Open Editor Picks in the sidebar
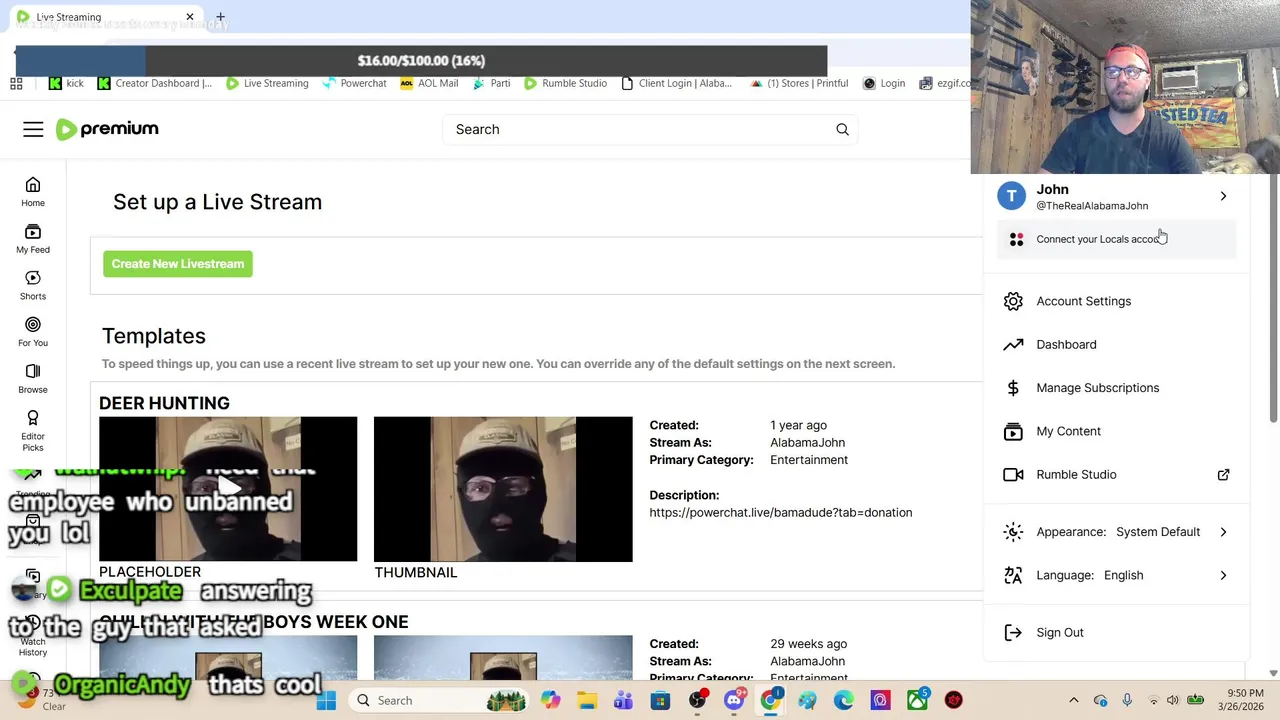 [33, 431]
